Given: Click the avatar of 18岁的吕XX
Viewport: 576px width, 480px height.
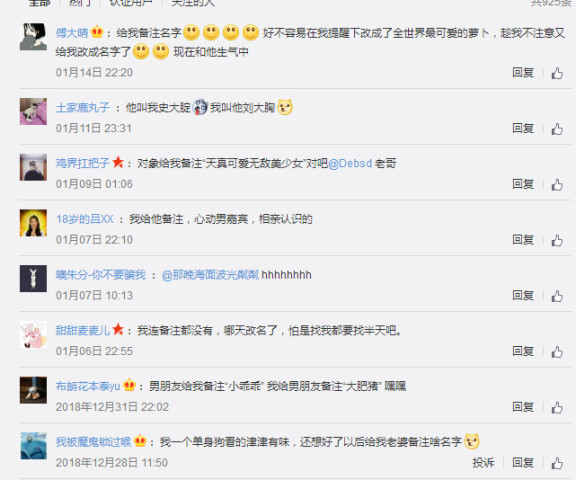Looking at the screenshot, I should click(33, 223).
